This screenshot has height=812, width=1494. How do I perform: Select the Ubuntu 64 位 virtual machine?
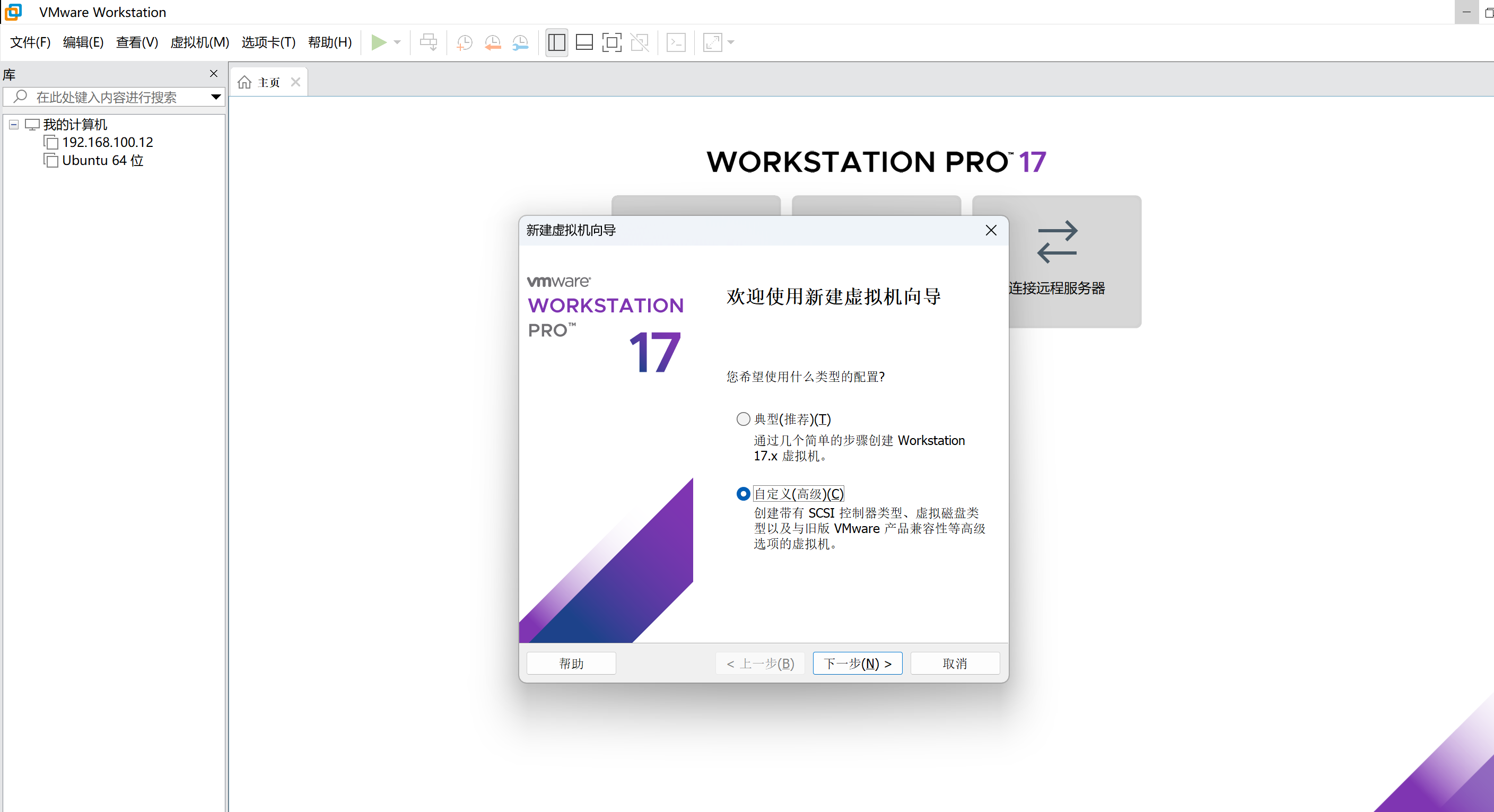(x=103, y=161)
